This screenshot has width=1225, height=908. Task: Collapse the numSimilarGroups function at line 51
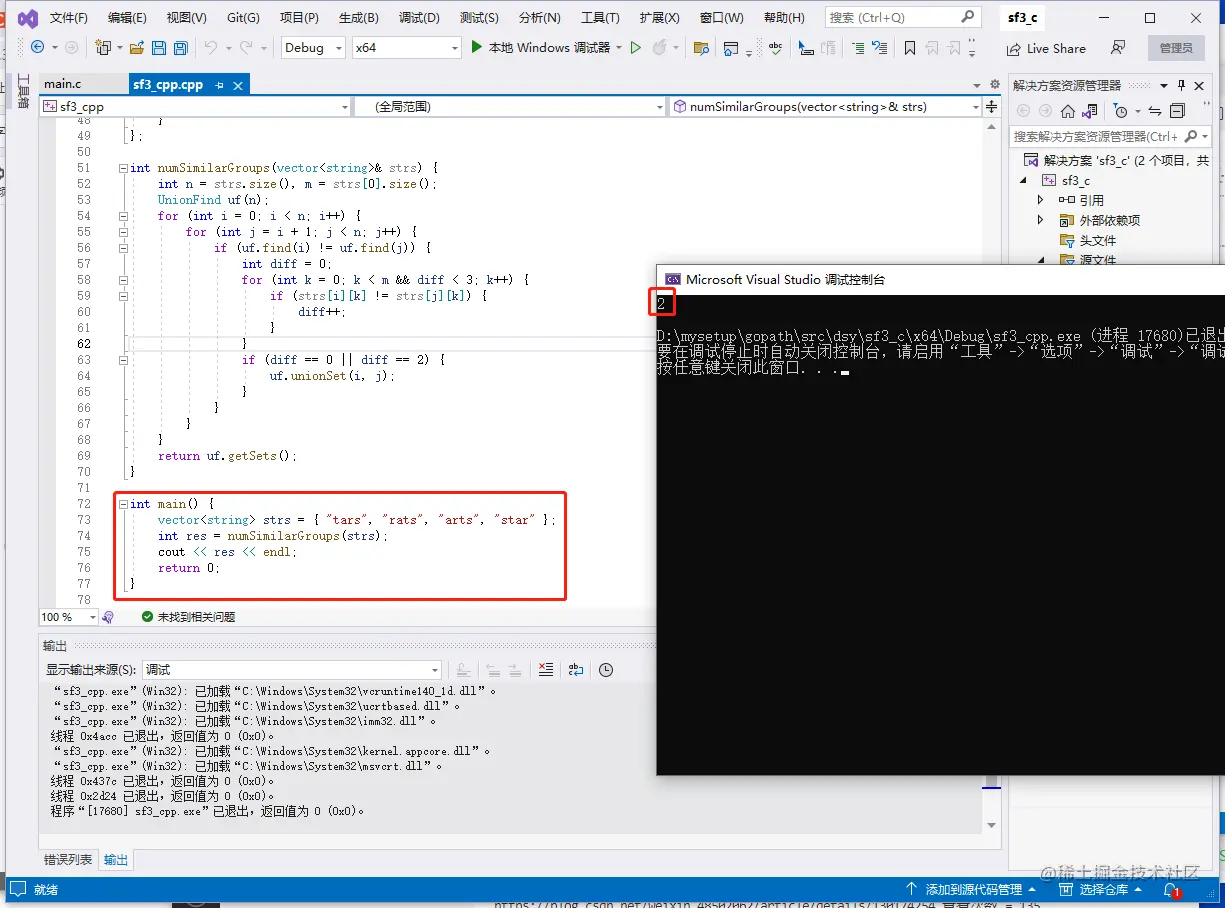coord(123,168)
